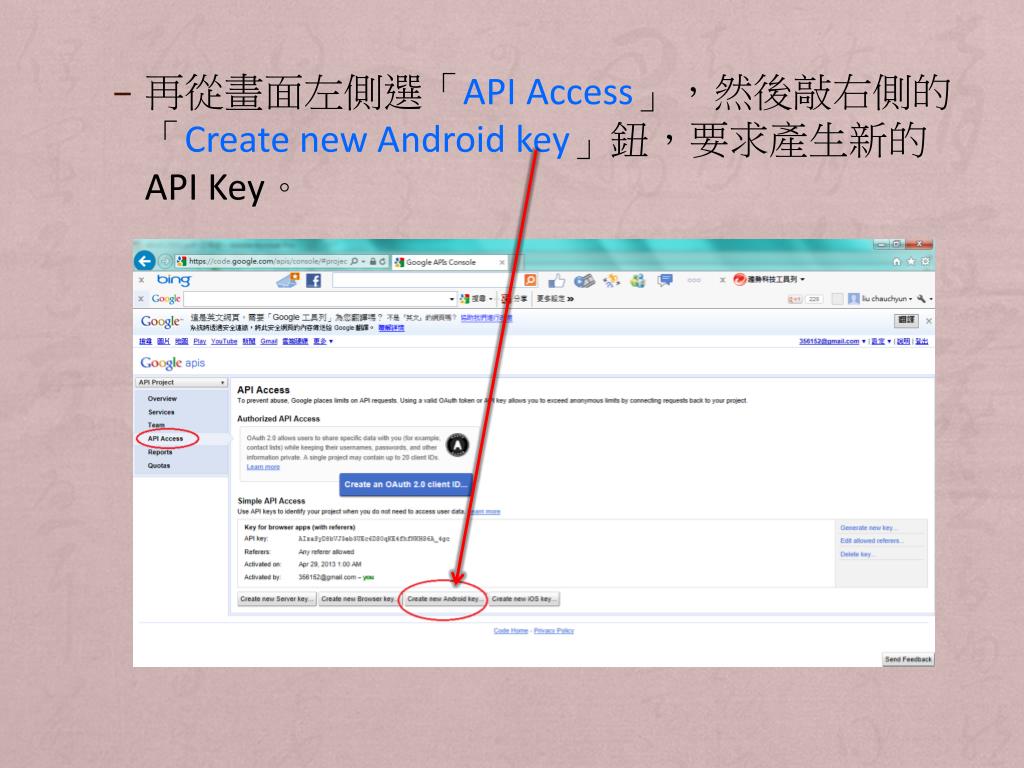This screenshot has height=768, width=1024.
Task: Expand the Google toolbar search history dropdown
Action: click(x=452, y=299)
